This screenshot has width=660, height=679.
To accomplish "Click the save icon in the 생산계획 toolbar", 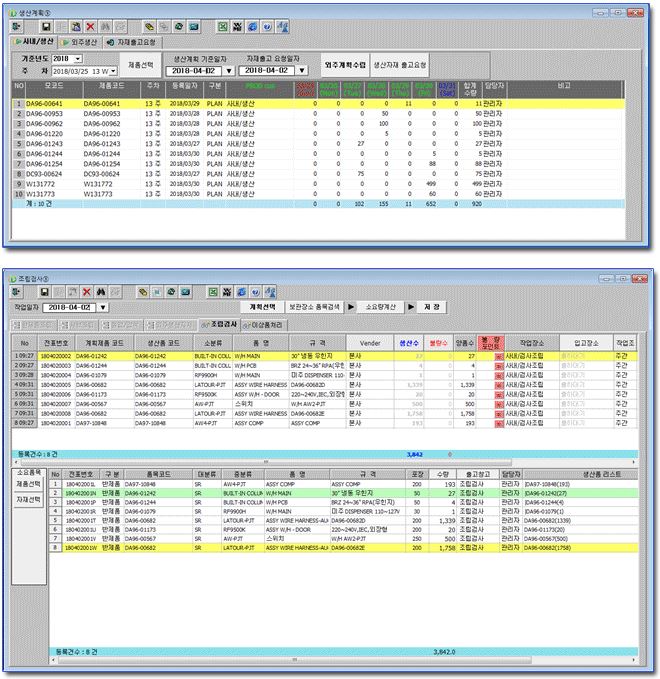I will coord(44,27).
